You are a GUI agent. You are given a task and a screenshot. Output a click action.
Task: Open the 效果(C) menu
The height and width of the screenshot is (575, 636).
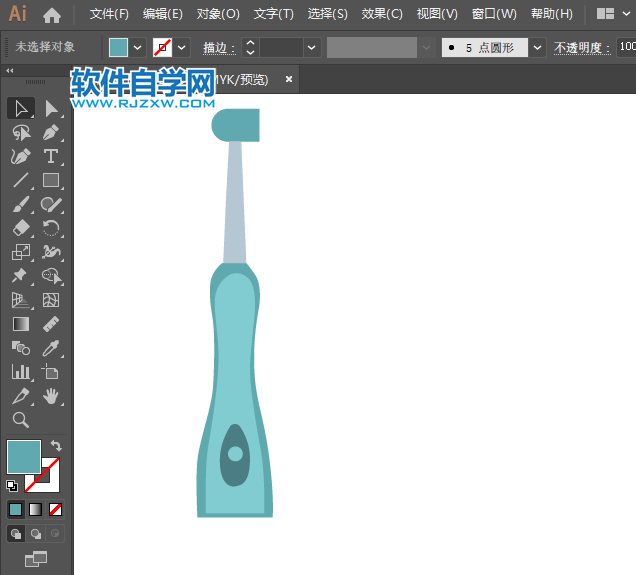382,14
